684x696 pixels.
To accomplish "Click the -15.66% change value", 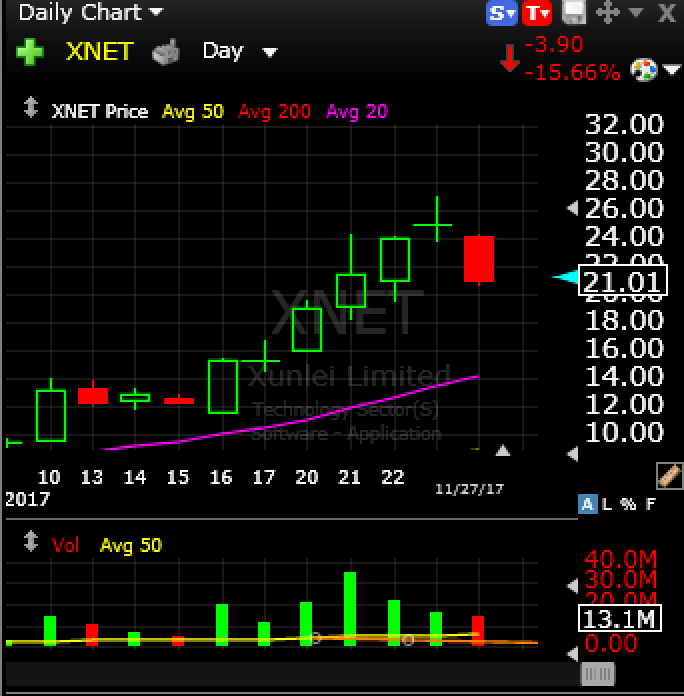I will [573, 72].
